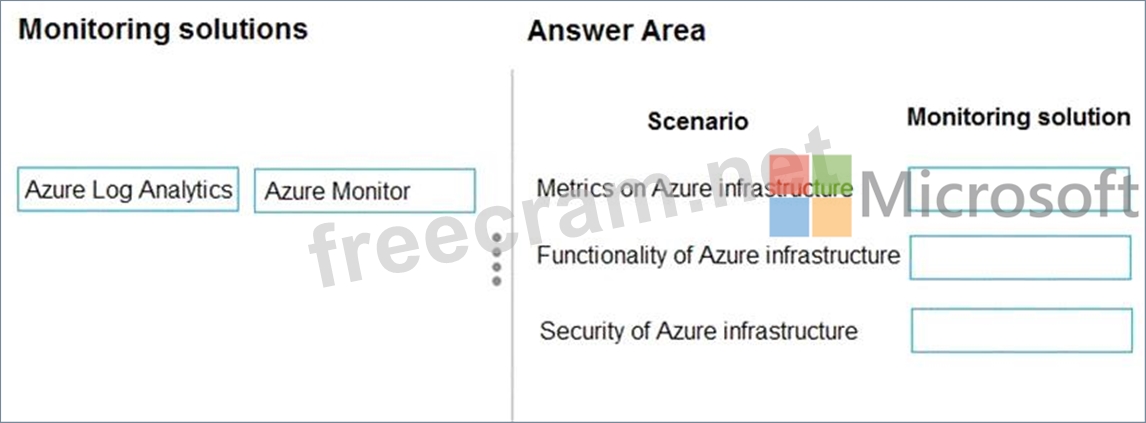Image resolution: width=1146 pixels, height=423 pixels.
Task: Select the Azure Monitor option box
Action: point(365,191)
